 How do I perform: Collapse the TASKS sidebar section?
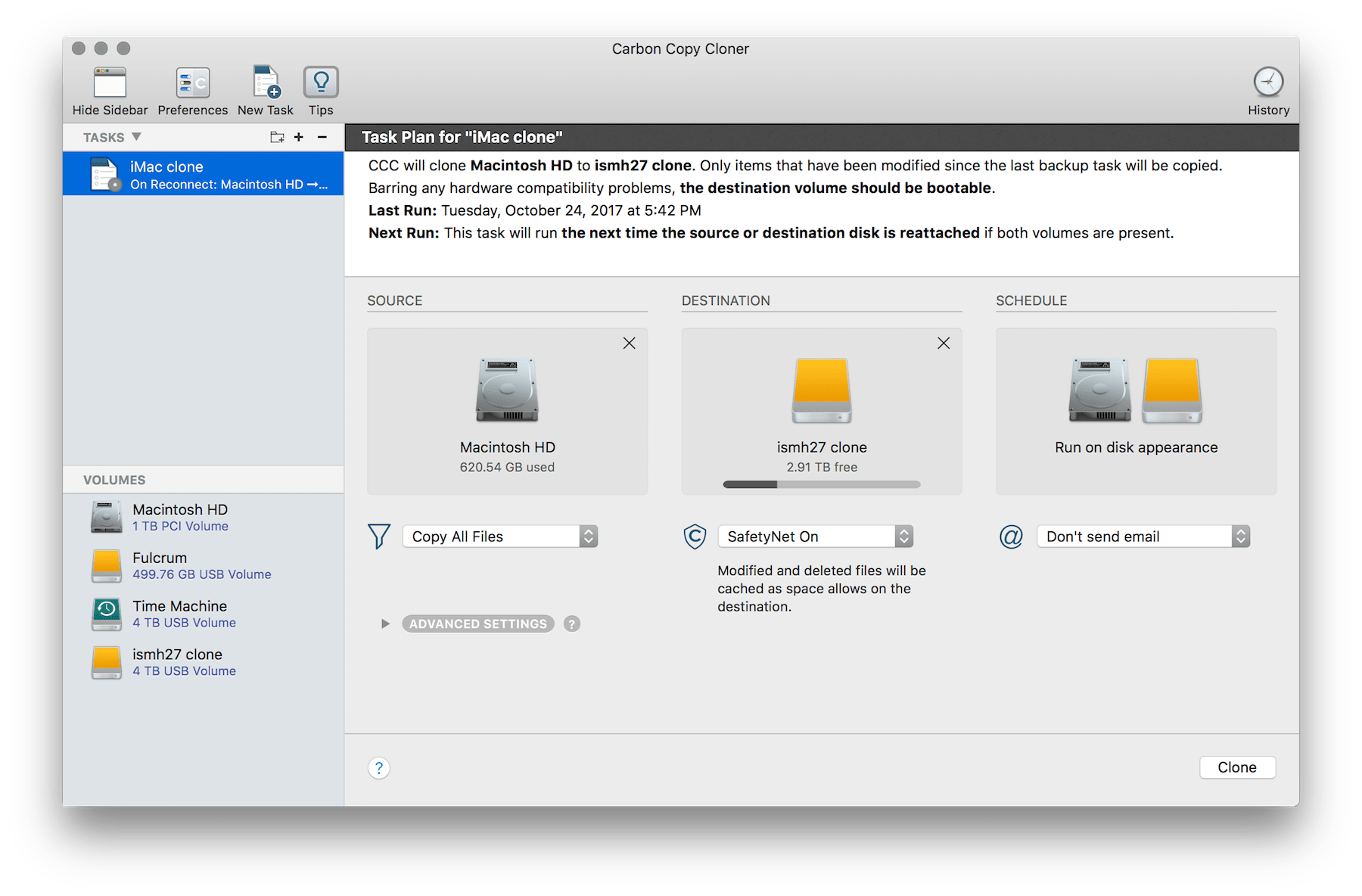[136, 137]
